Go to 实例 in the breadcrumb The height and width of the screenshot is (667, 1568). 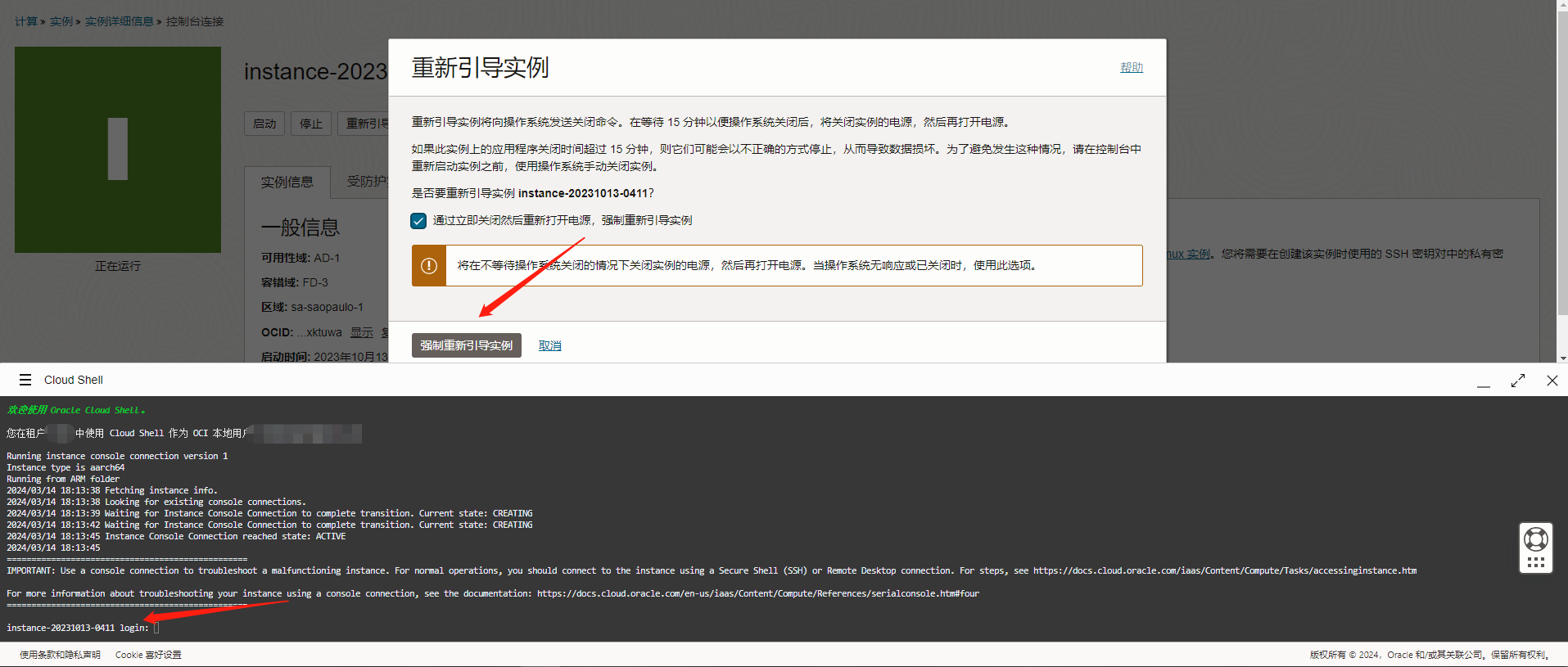[x=61, y=21]
